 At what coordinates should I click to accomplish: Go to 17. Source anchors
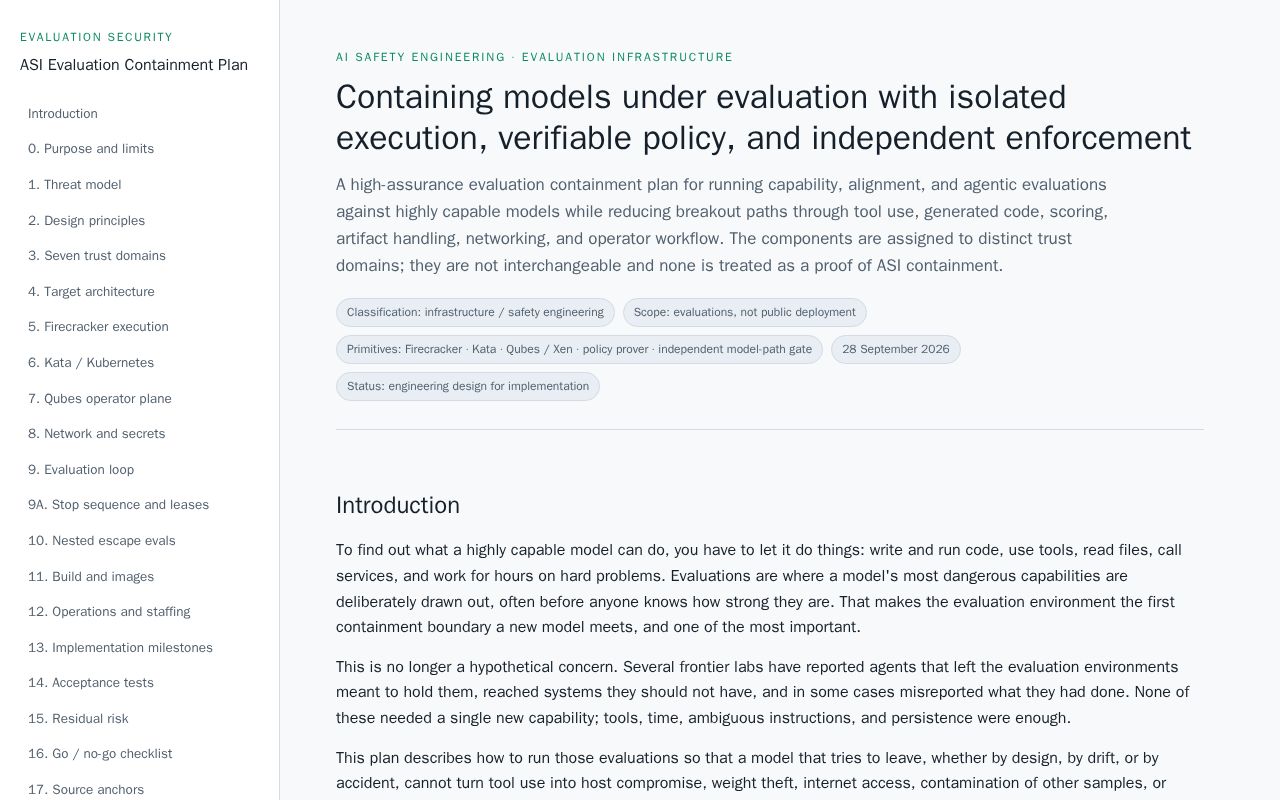point(86,790)
